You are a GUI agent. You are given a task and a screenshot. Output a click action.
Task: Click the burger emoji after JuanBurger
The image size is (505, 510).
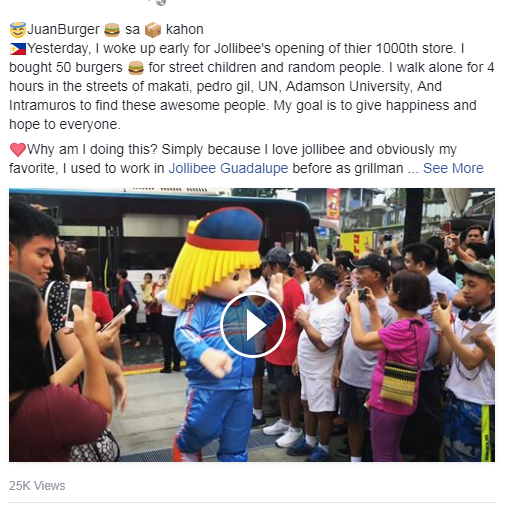pyautogui.click(x=112, y=30)
